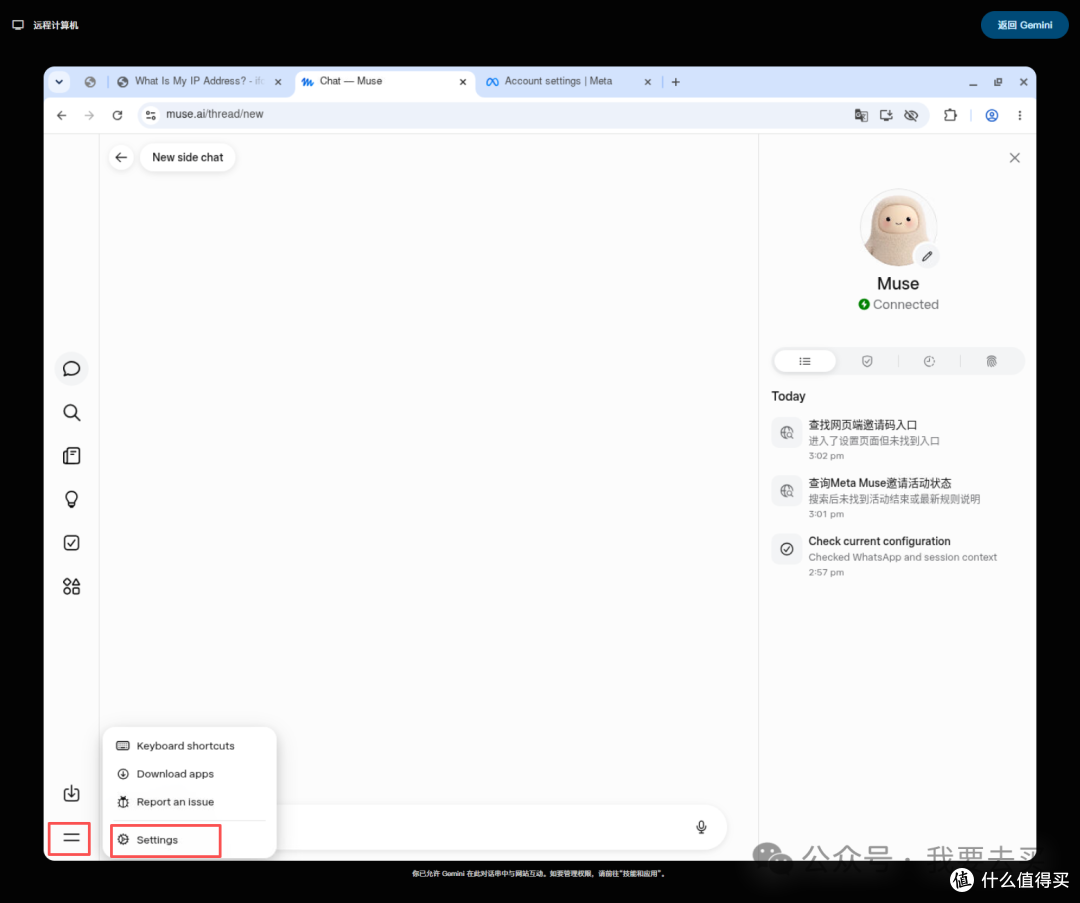Select the list view tab in panel
This screenshot has width=1080, height=903.
point(805,361)
